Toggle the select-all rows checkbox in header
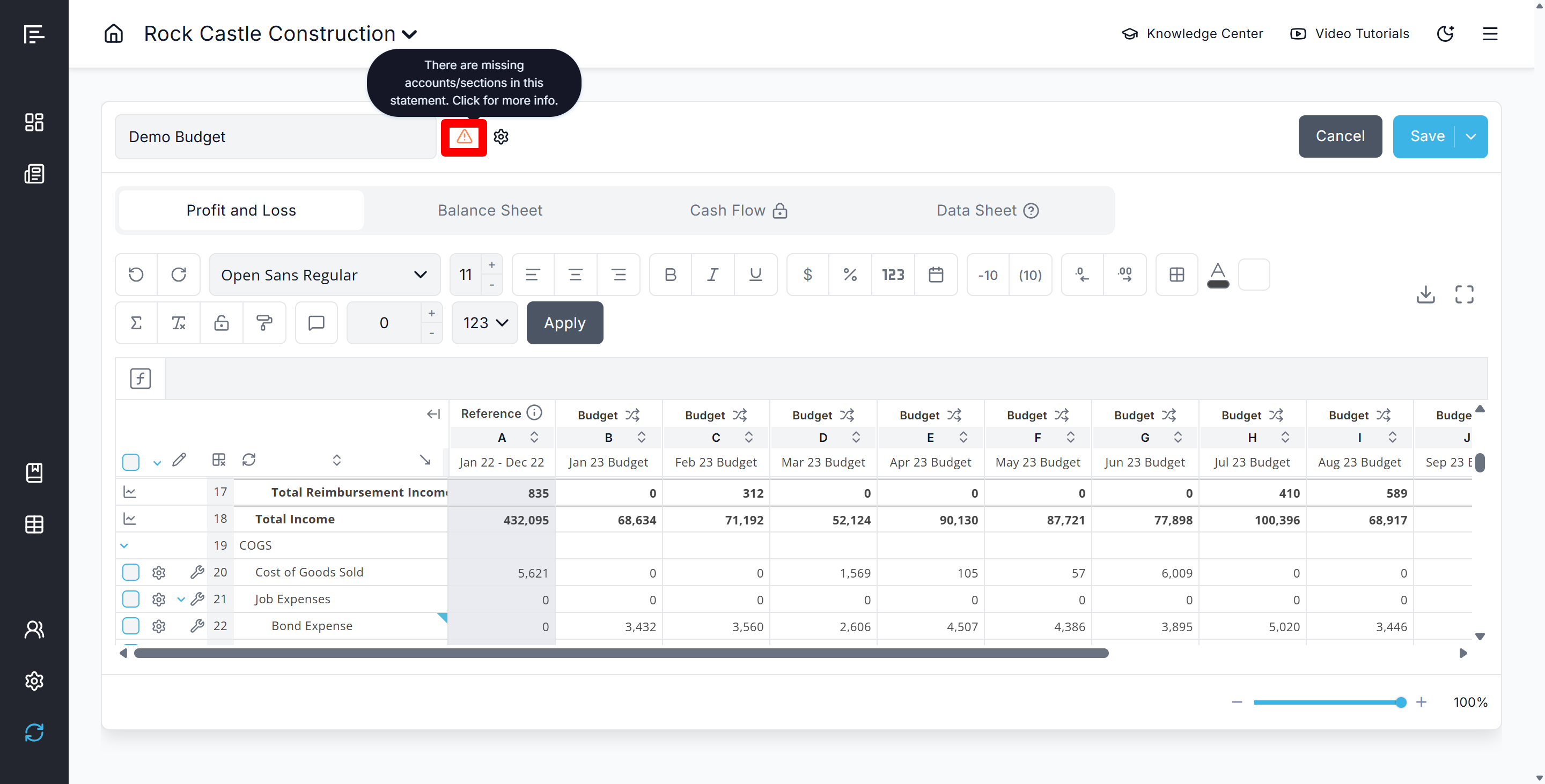Viewport: 1545px width, 784px height. (131, 462)
